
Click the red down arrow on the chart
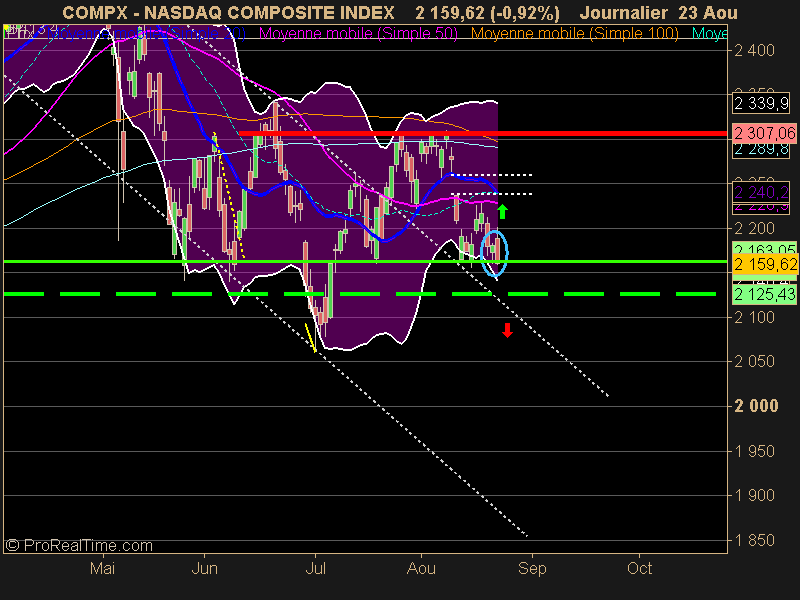507,330
